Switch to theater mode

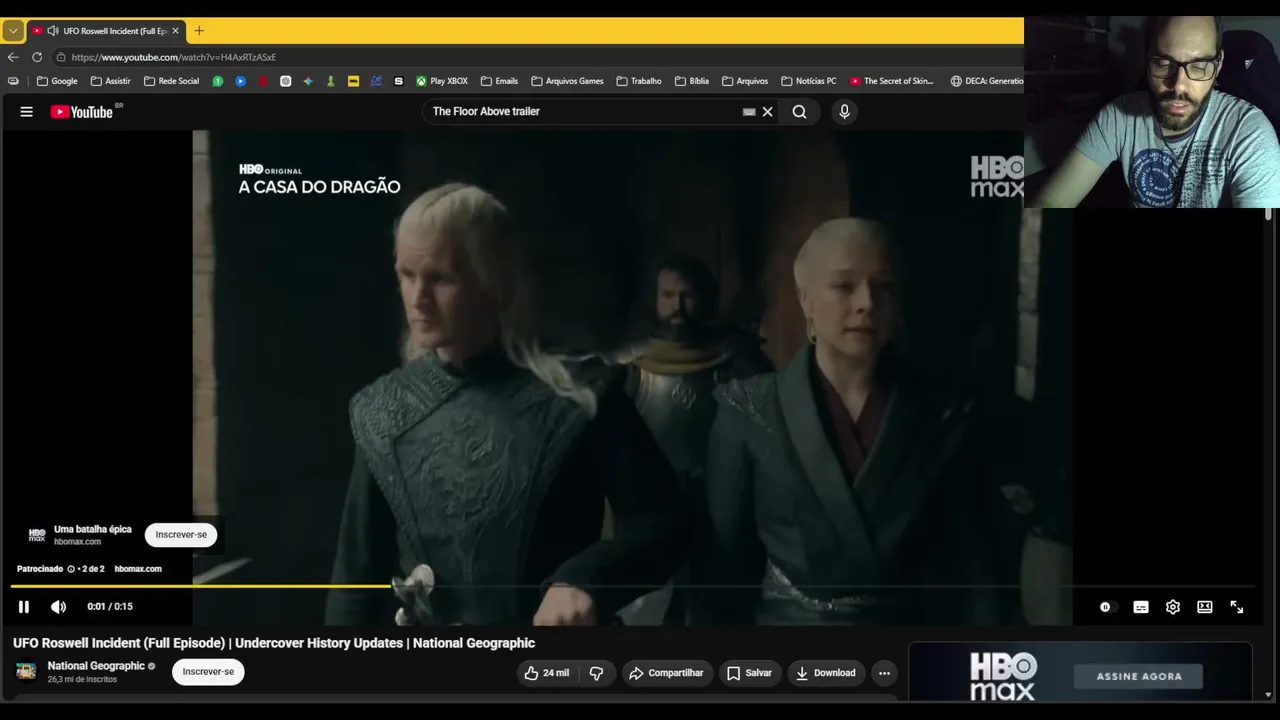(1205, 607)
